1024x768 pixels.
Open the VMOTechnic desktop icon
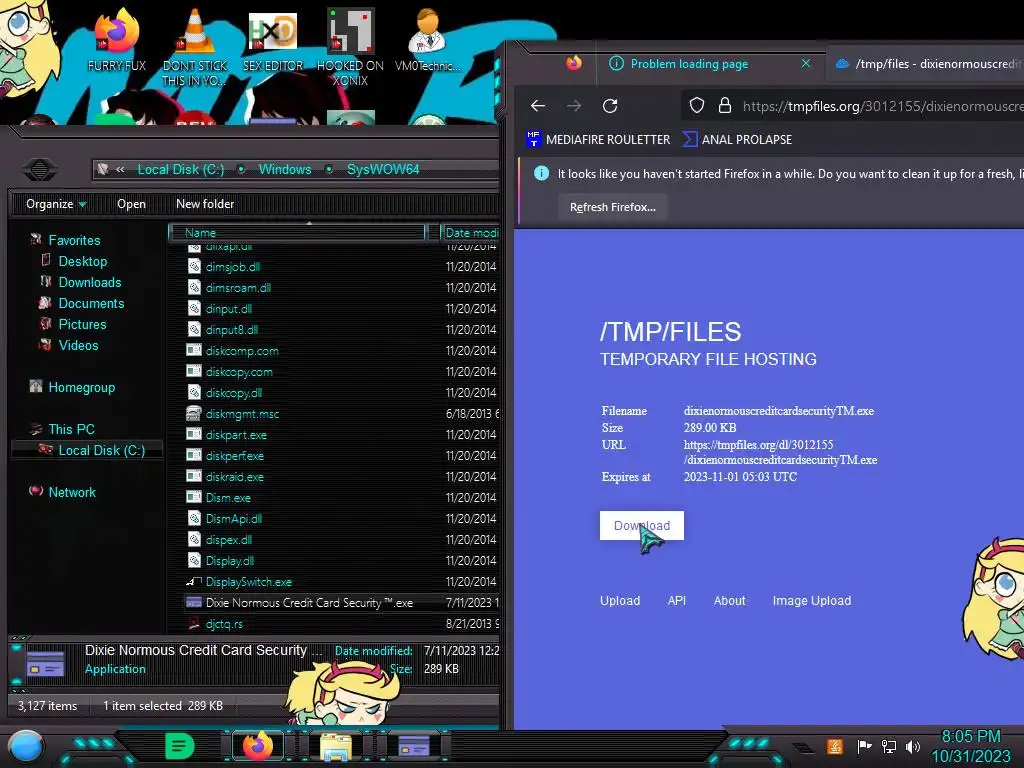point(427,40)
